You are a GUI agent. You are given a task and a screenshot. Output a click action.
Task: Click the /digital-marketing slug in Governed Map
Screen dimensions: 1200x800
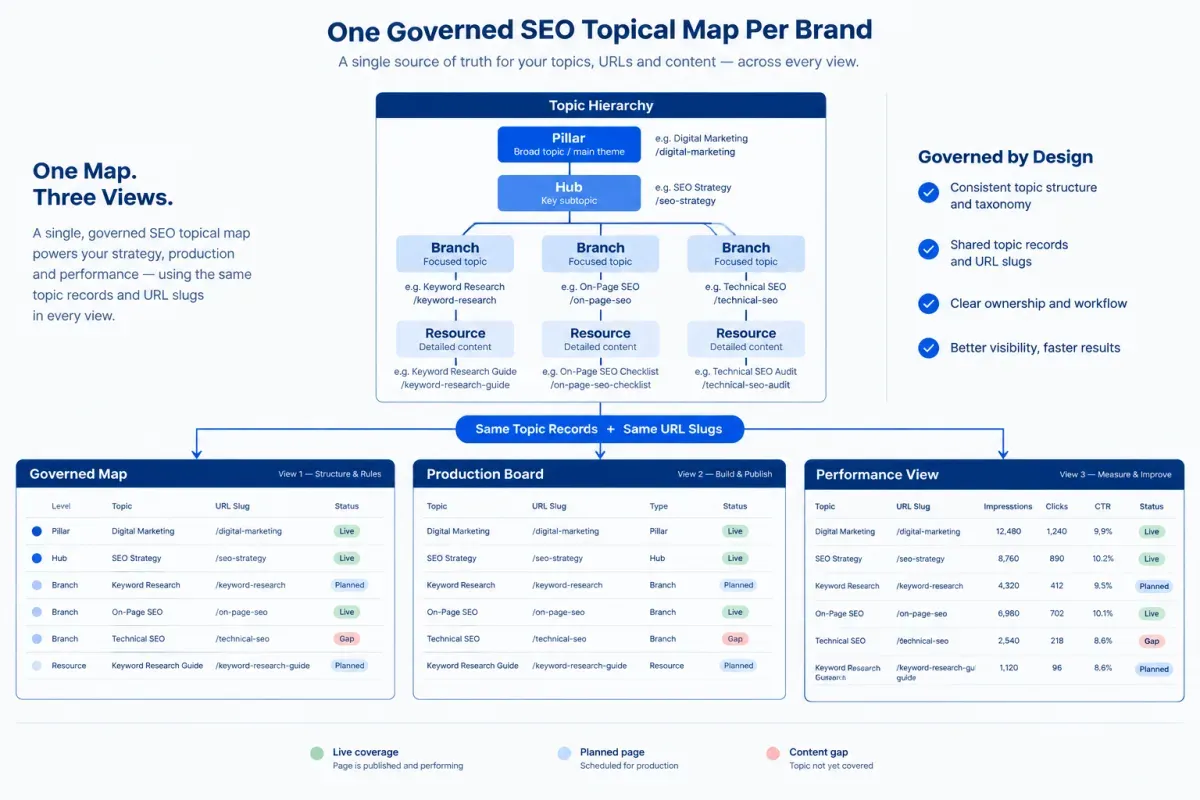coord(248,531)
